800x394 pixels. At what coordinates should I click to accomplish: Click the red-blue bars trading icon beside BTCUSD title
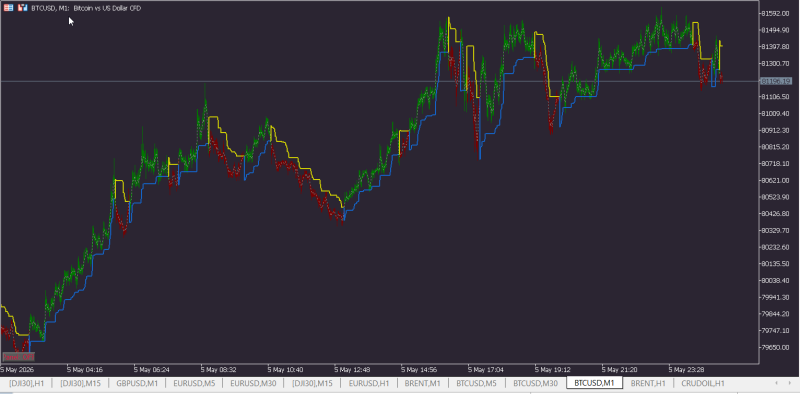click(x=22, y=8)
